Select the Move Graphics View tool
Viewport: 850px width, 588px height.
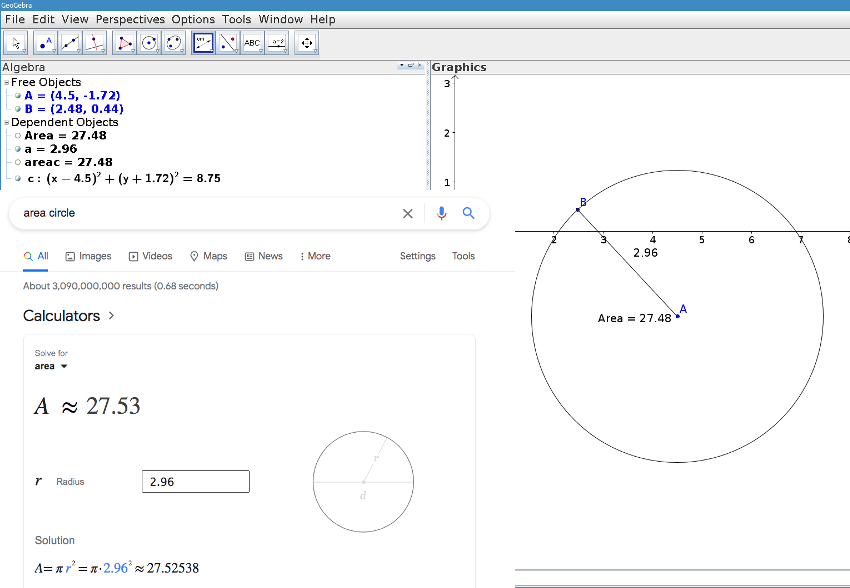coord(307,42)
